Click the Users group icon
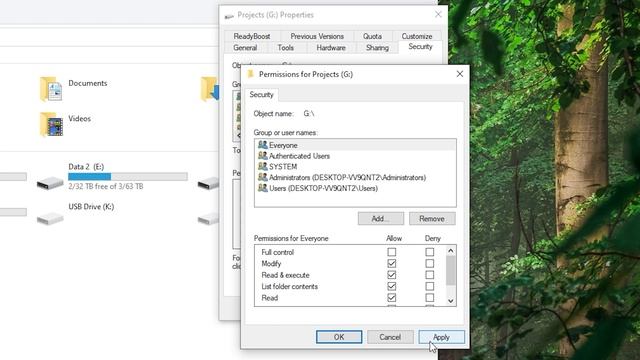640x360 pixels. click(263, 188)
